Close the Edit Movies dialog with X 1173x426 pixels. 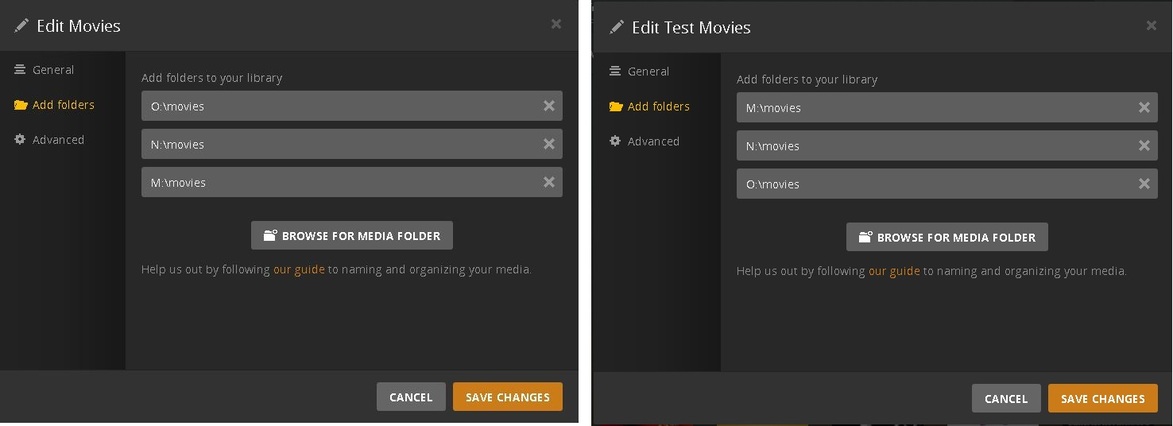point(556,24)
